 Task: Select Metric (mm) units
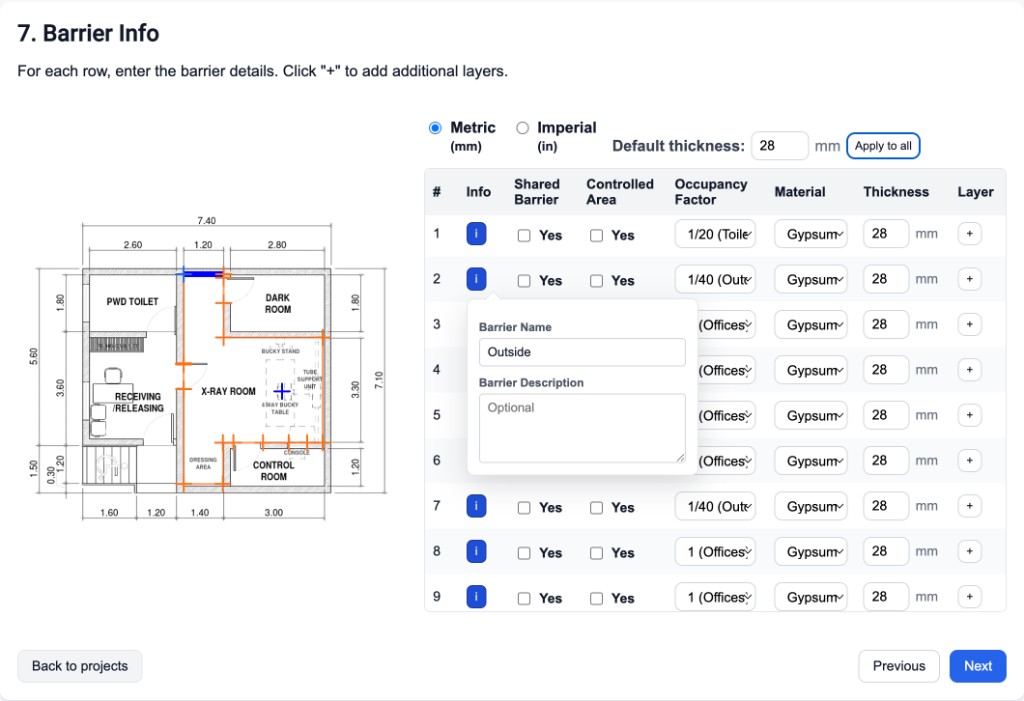coord(435,128)
